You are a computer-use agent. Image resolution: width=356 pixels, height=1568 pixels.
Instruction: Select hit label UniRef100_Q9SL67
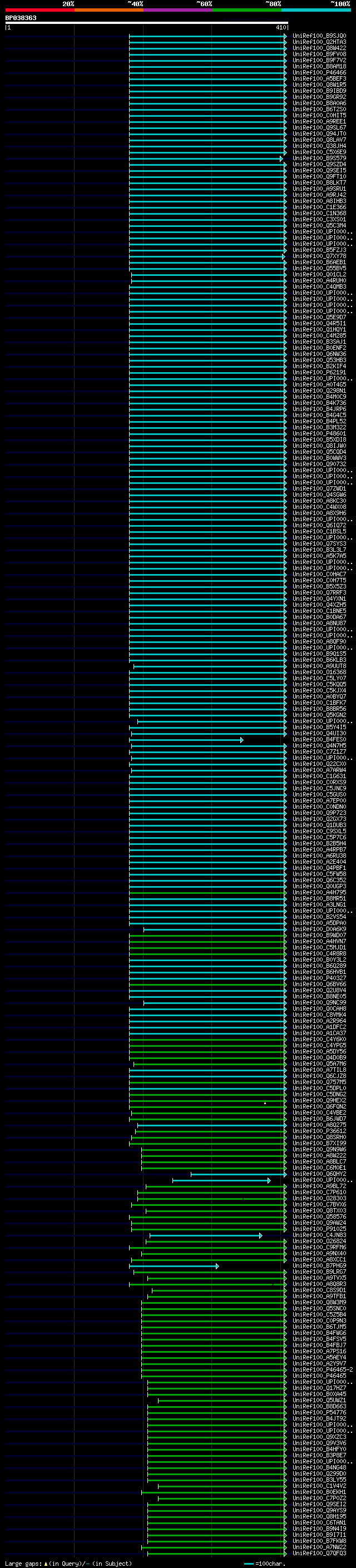click(319, 128)
